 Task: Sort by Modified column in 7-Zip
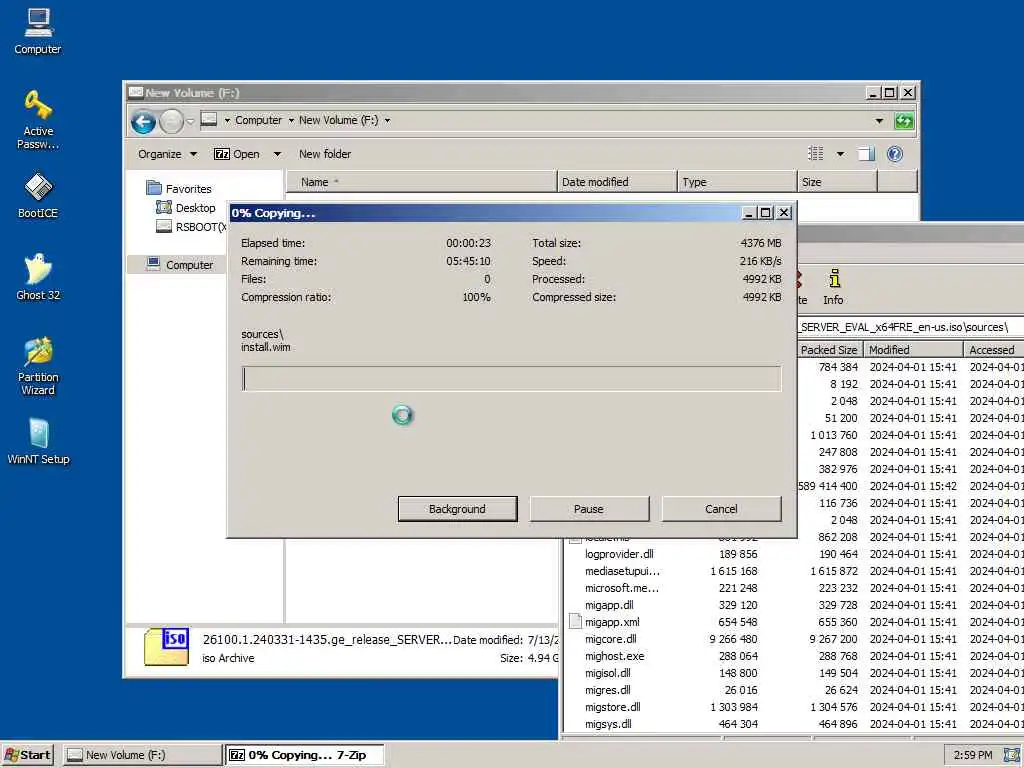[913, 349]
